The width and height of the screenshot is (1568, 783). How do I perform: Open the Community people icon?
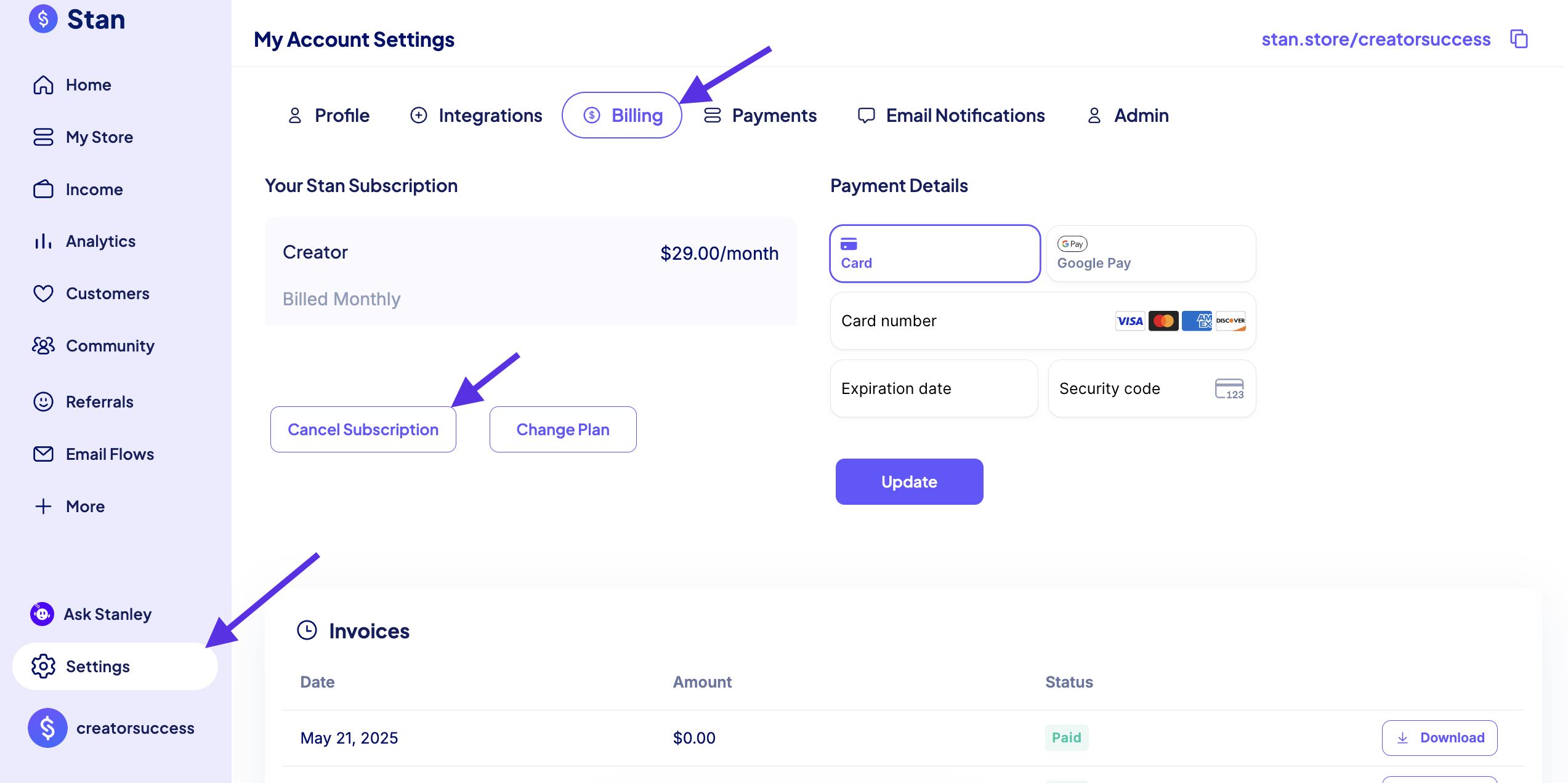pyautogui.click(x=43, y=346)
